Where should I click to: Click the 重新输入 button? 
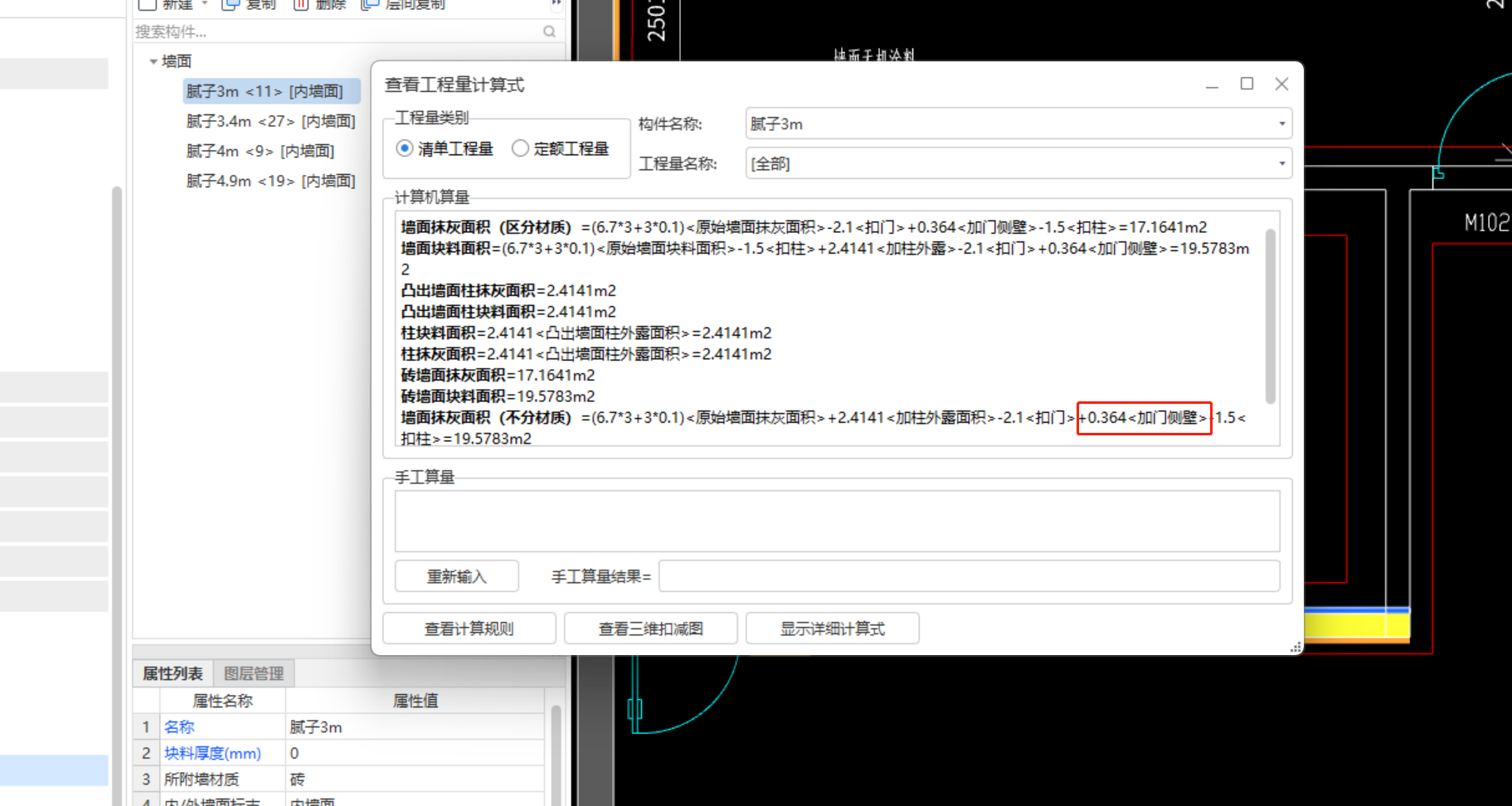[457, 576]
